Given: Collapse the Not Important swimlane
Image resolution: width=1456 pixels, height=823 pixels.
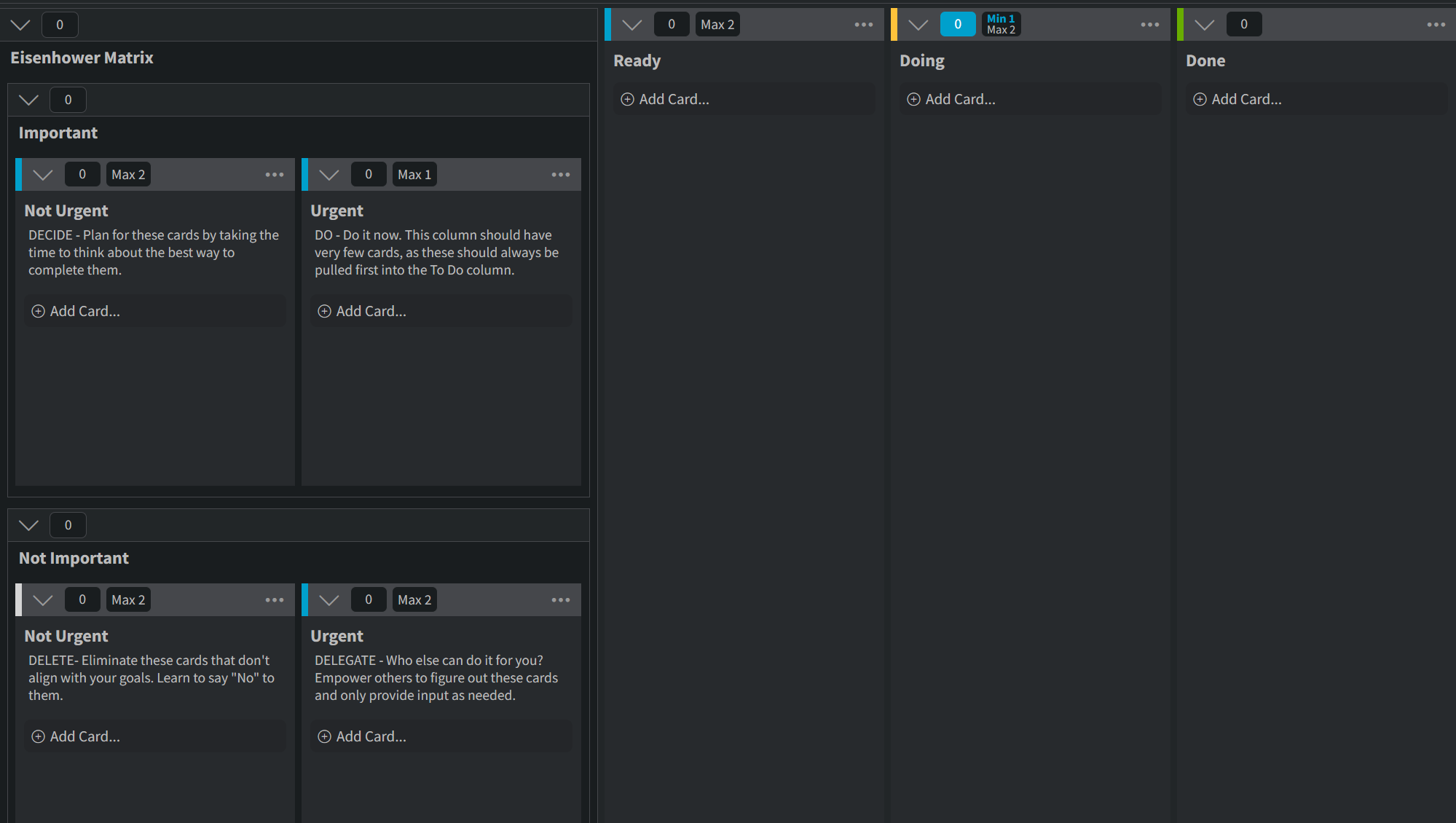Looking at the screenshot, I should point(29,526).
